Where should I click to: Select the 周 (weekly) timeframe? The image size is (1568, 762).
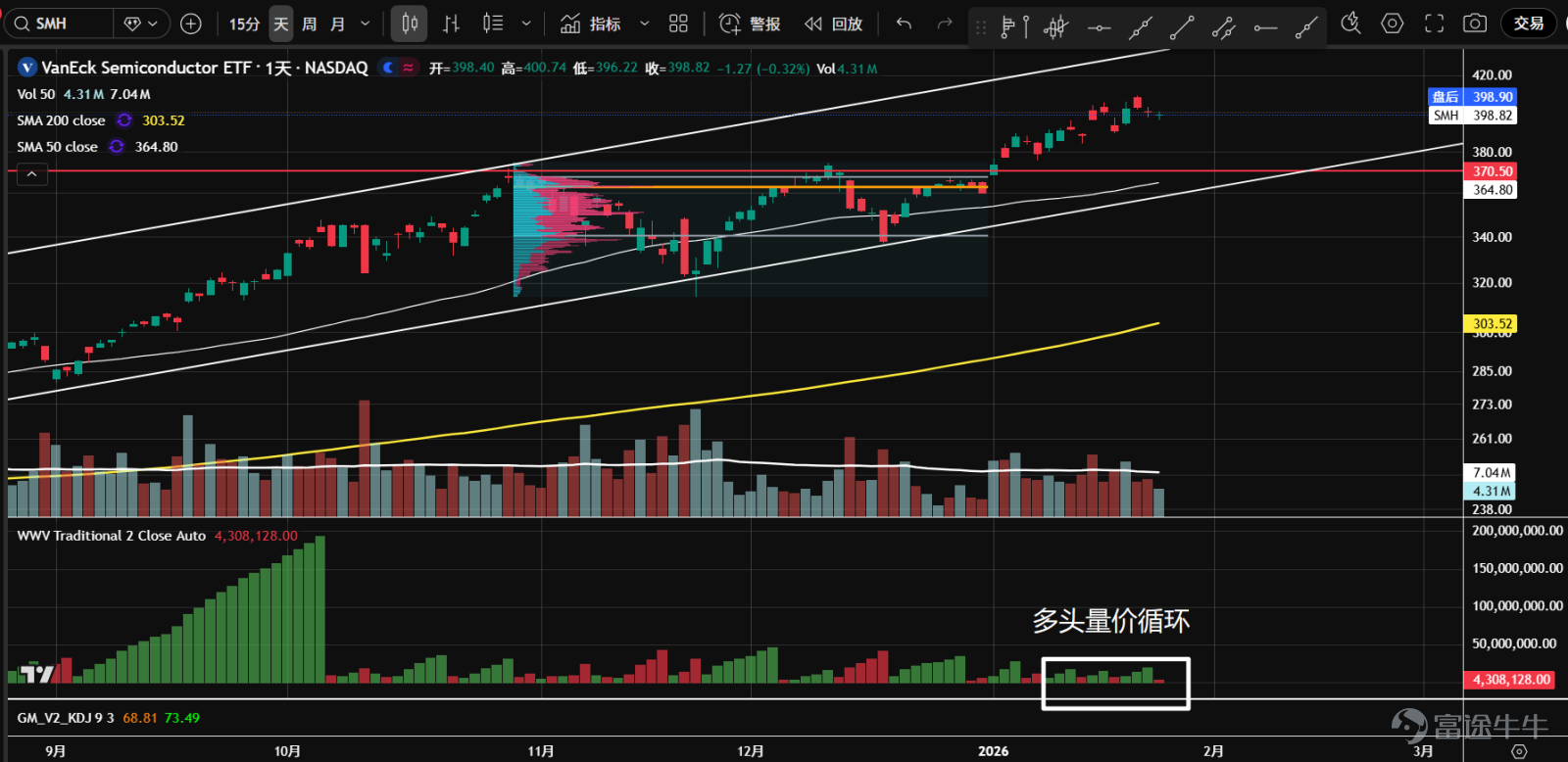click(x=310, y=24)
